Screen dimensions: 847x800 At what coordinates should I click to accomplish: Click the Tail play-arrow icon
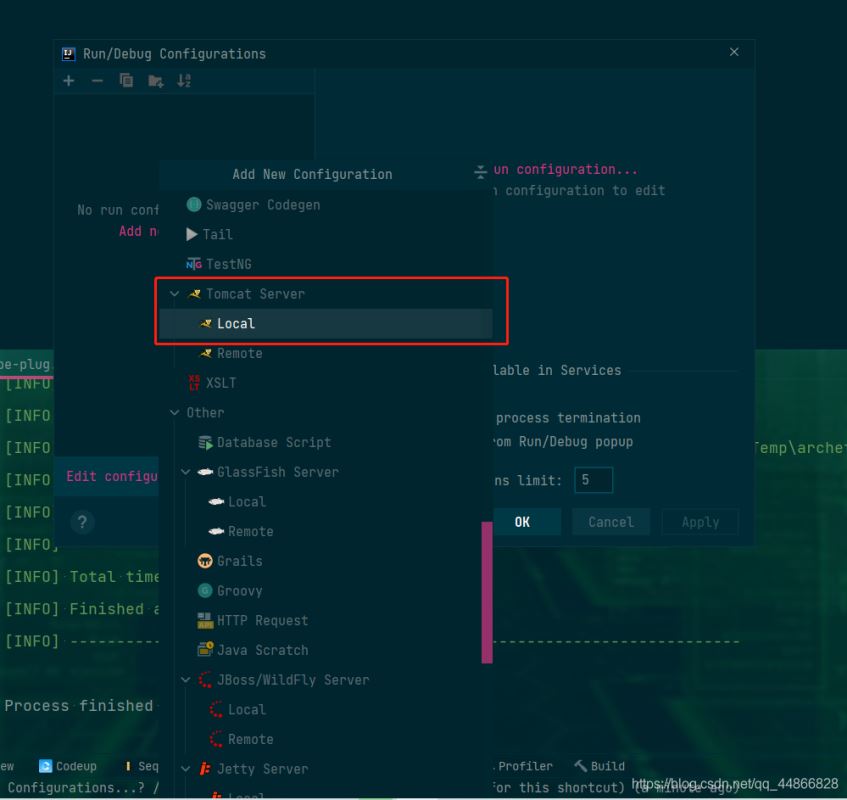(x=192, y=234)
